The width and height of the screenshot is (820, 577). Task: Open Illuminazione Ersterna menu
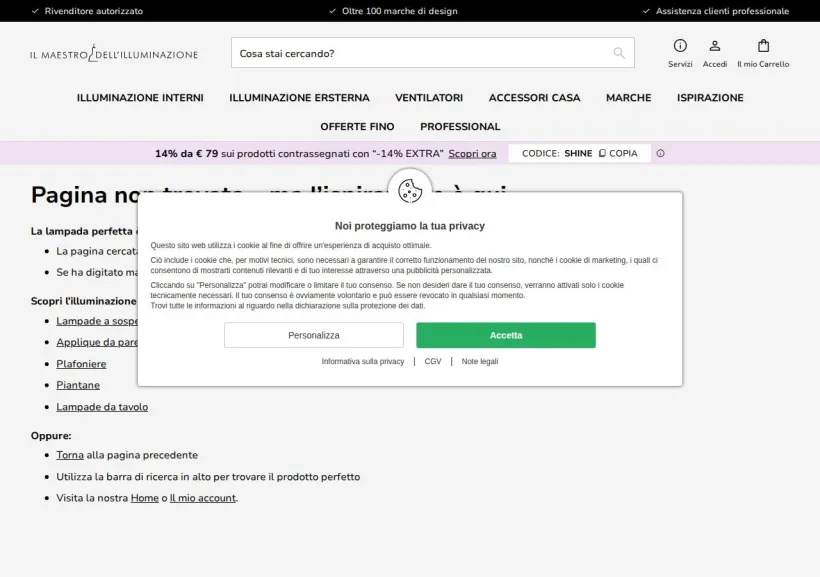pyautogui.click(x=299, y=98)
